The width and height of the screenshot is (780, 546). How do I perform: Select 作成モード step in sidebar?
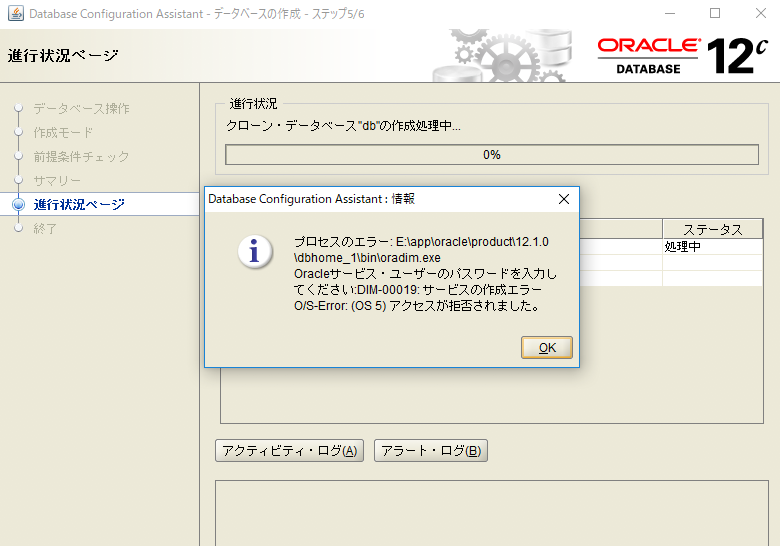[x=63, y=132]
